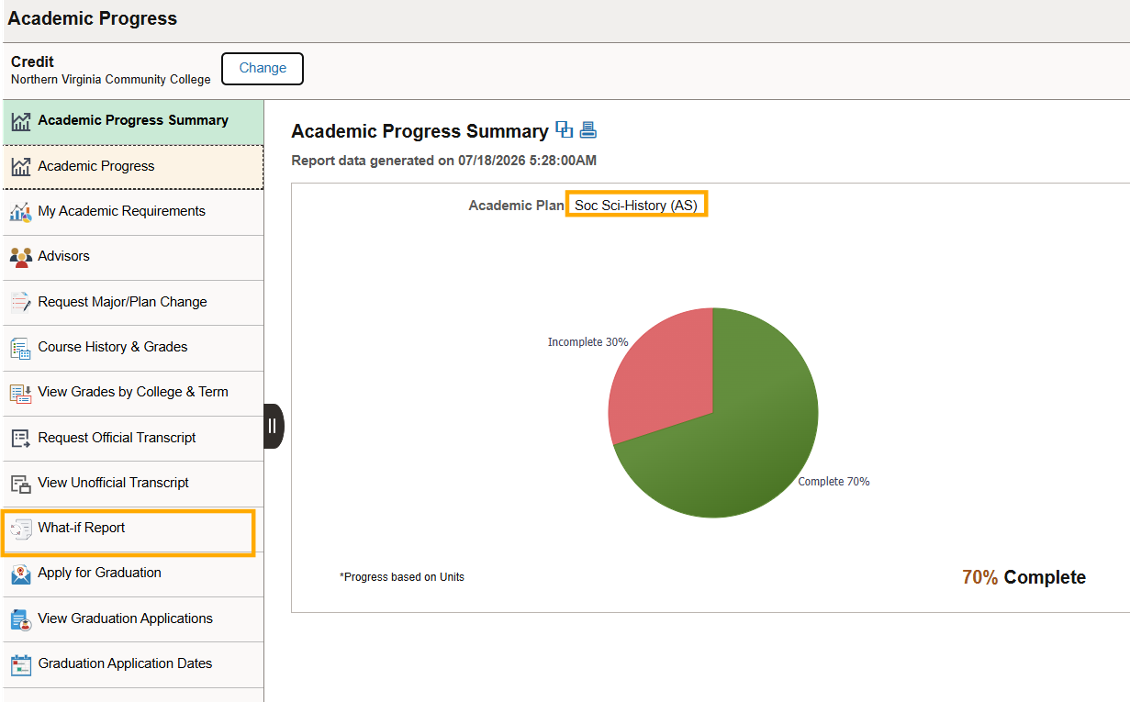Click the Request Major/Plan Change pencil icon
The width and height of the screenshot is (1130, 702).
pos(21,302)
